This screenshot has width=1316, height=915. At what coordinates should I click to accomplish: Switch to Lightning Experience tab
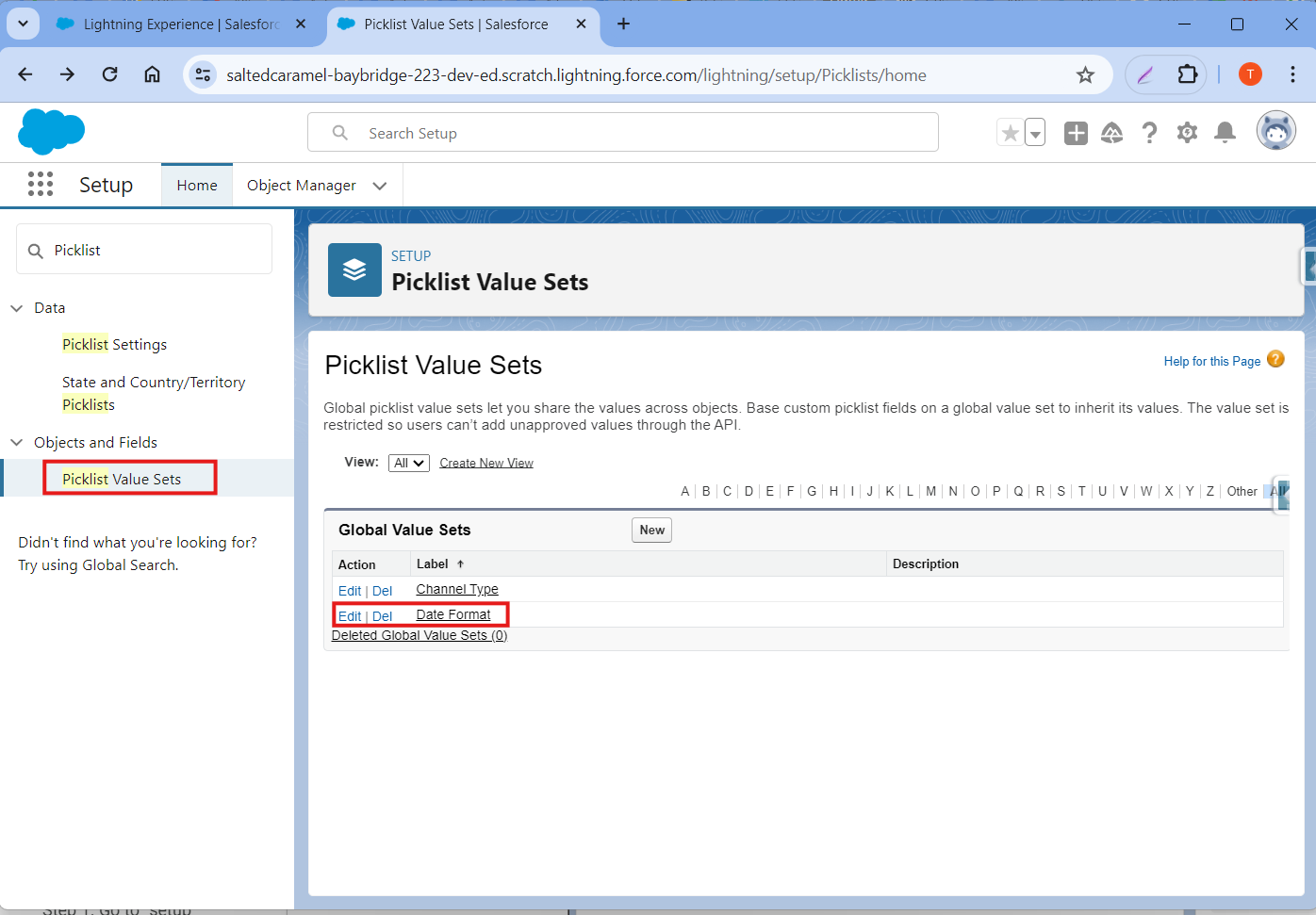coord(179,24)
